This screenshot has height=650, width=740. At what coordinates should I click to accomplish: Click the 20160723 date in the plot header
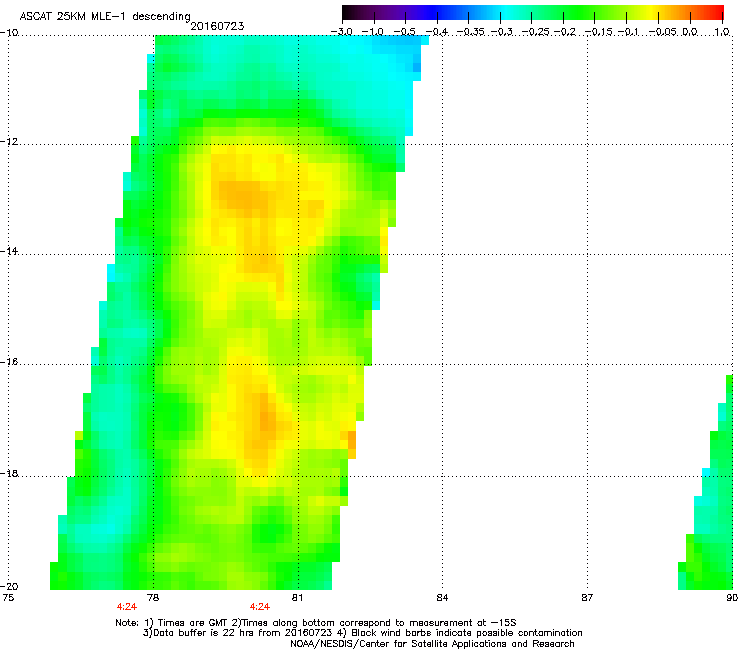tap(217, 26)
